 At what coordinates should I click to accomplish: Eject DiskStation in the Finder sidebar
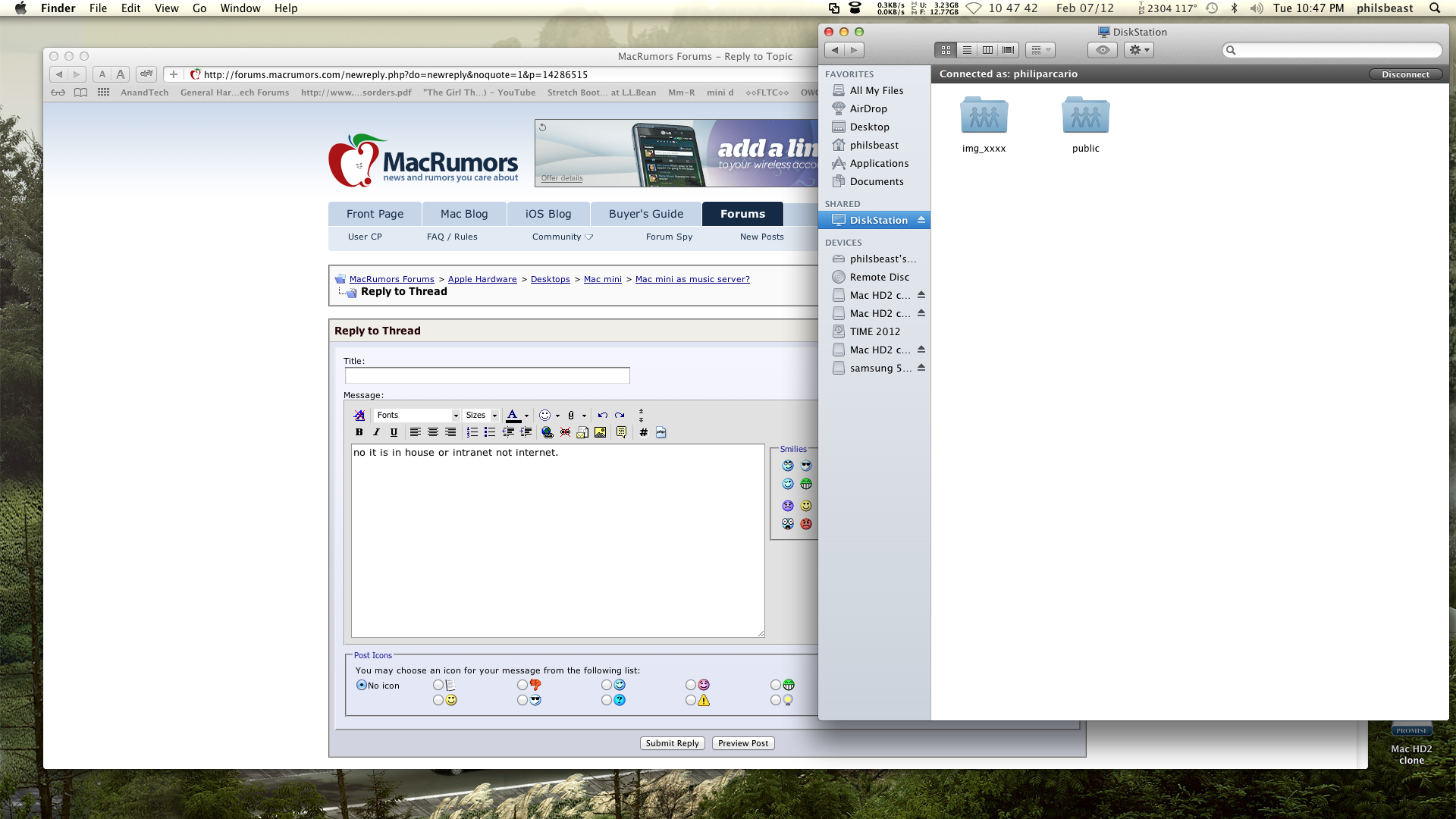(921, 220)
